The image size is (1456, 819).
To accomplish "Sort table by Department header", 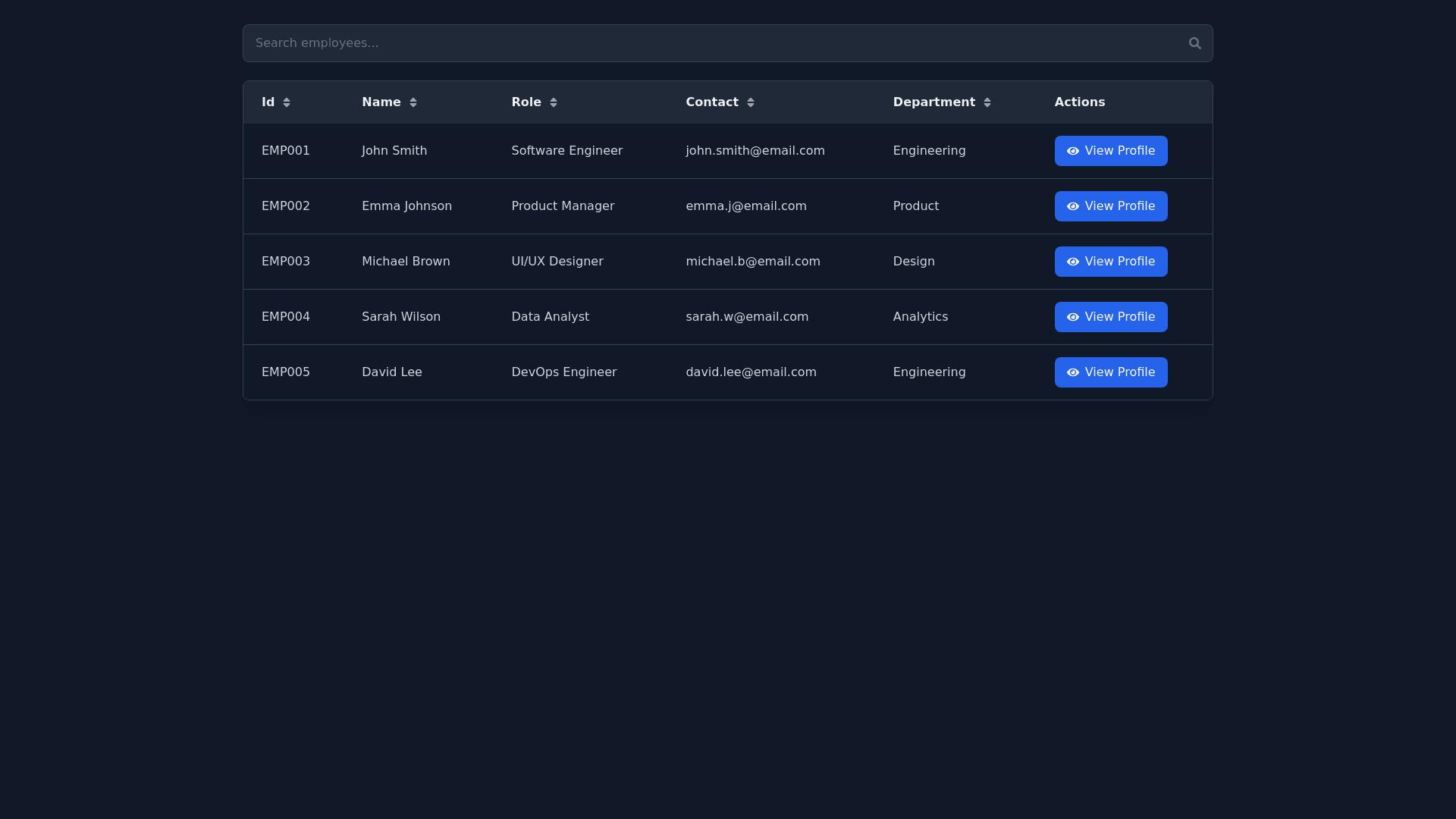I will point(934,102).
